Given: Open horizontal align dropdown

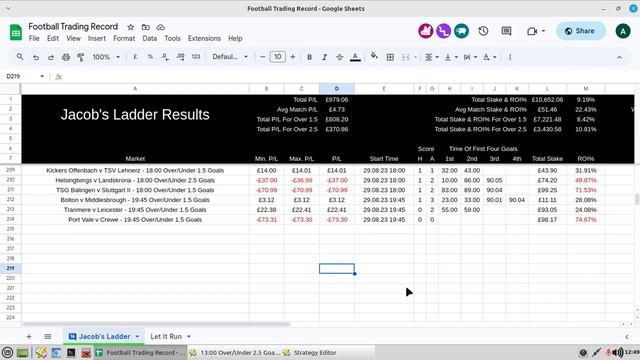Looking at the screenshot, I should coord(432,57).
